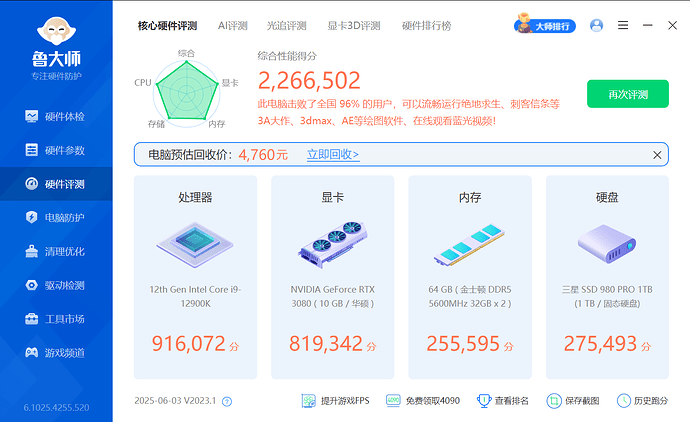Click 再次评测 green button
This screenshot has height=422, width=690.
tap(628, 94)
